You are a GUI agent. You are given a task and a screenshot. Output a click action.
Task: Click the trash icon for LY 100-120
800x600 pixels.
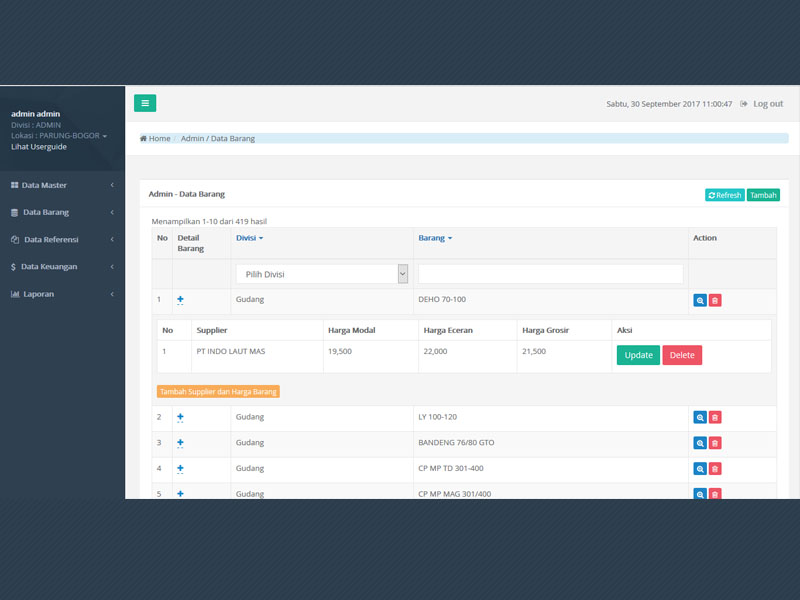pyautogui.click(x=715, y=417)
